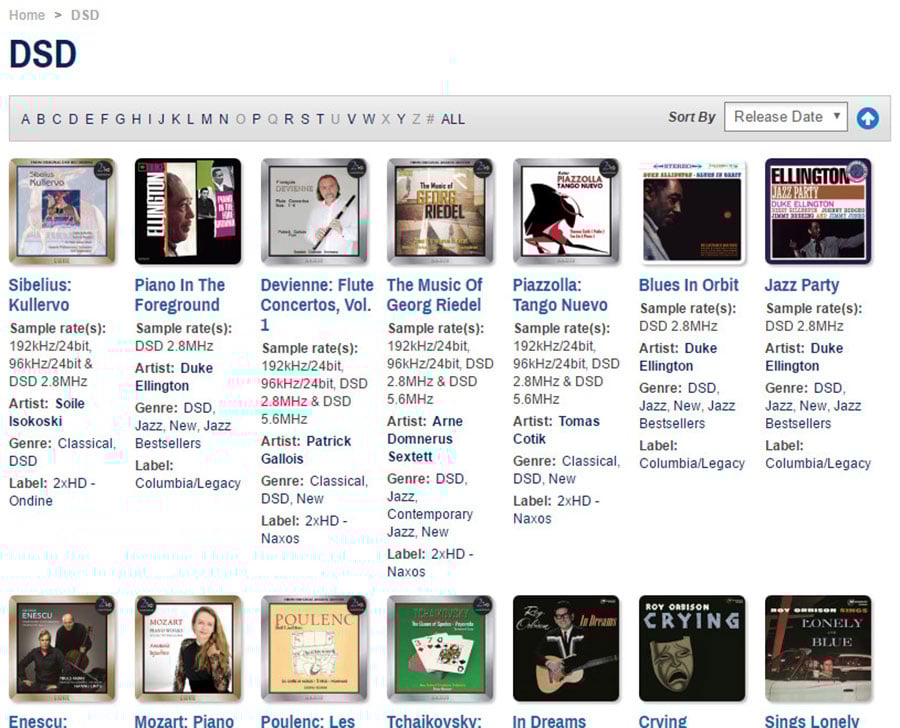Filter albums by letter D

tap(73, 119)
